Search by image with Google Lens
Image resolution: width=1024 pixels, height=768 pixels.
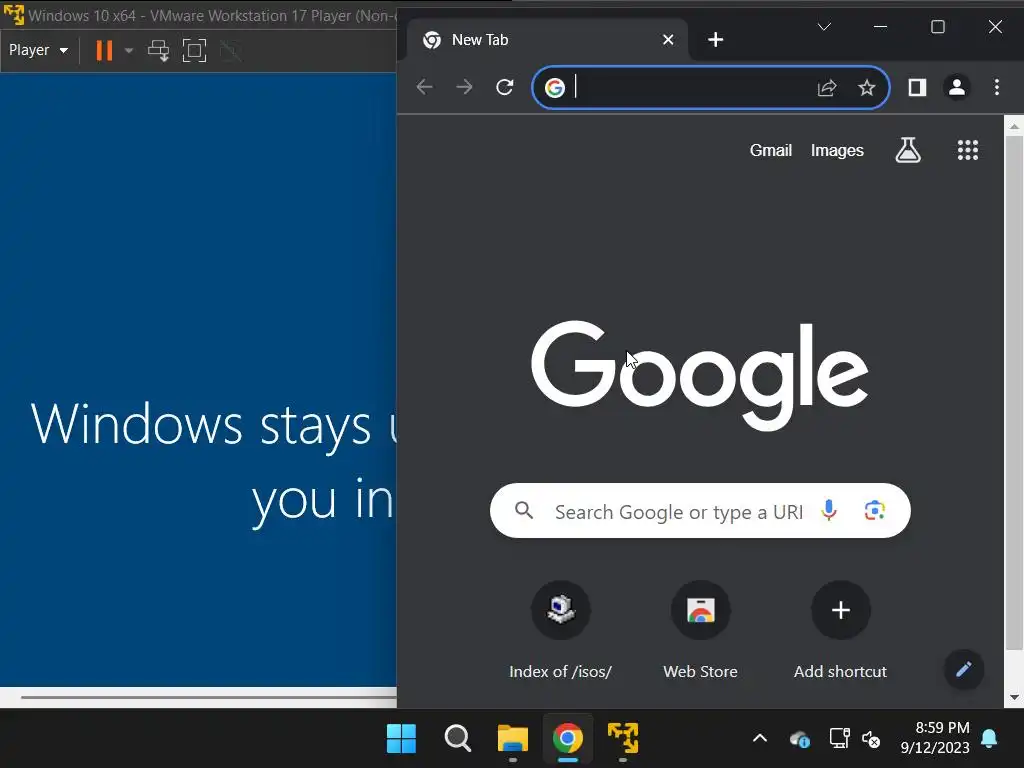point(874,510)
